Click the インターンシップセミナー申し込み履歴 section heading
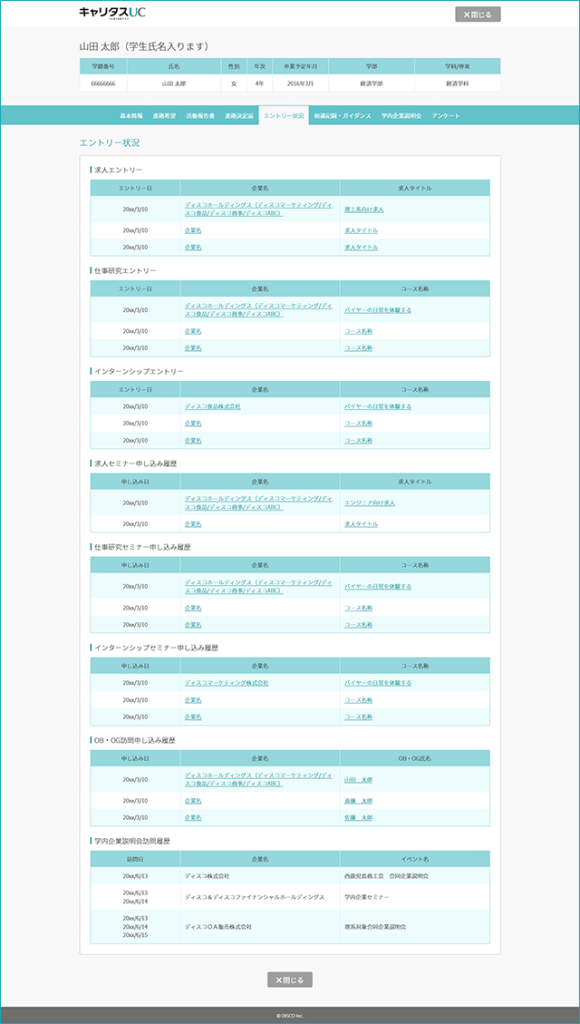 [156, 648]
